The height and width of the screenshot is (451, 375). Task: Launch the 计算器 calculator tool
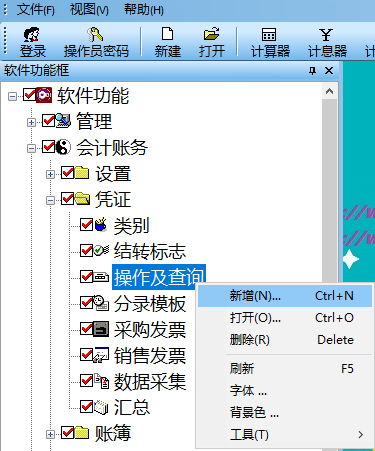pos(269,34)
